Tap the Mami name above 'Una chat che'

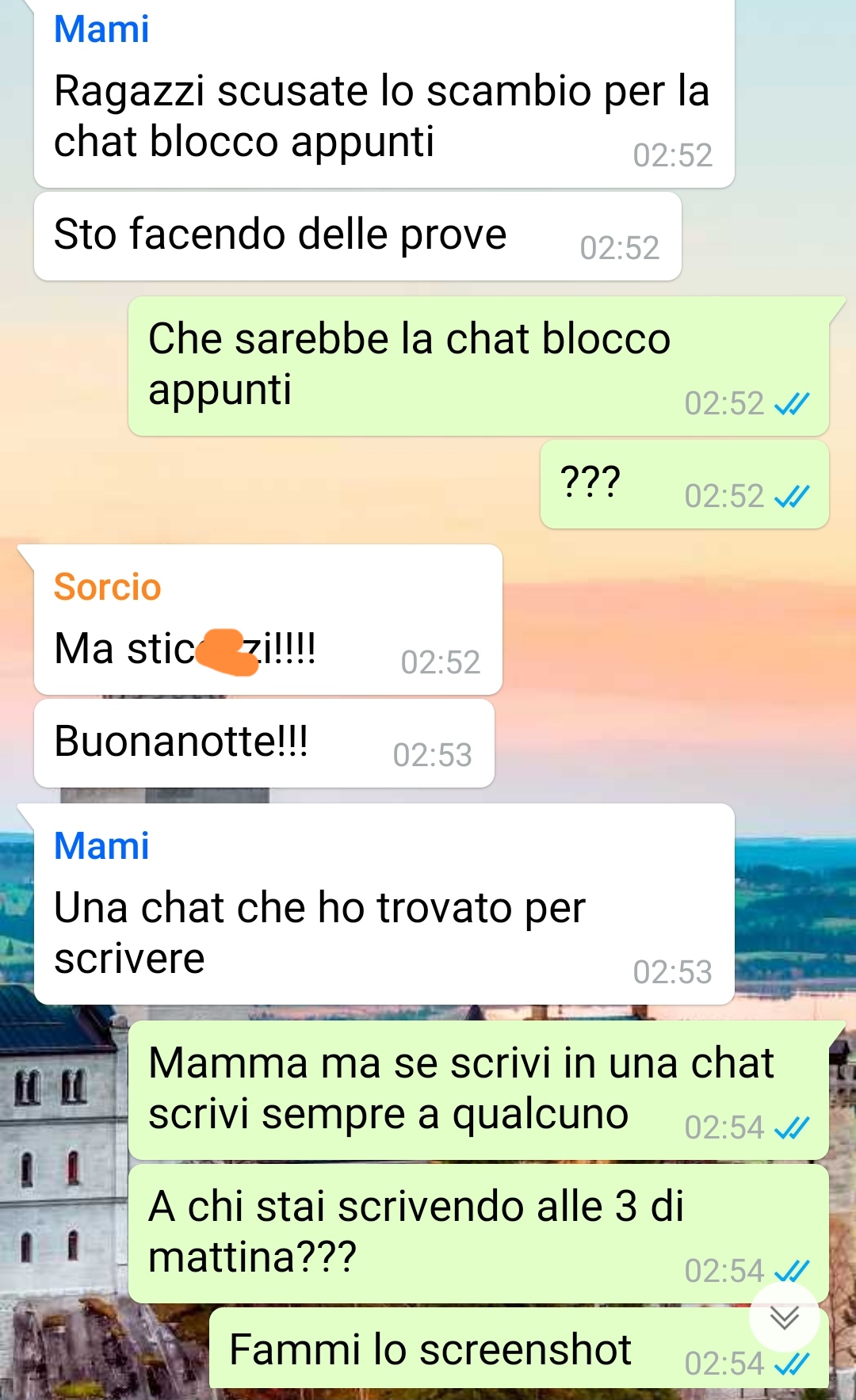click(x=101, y=846)
